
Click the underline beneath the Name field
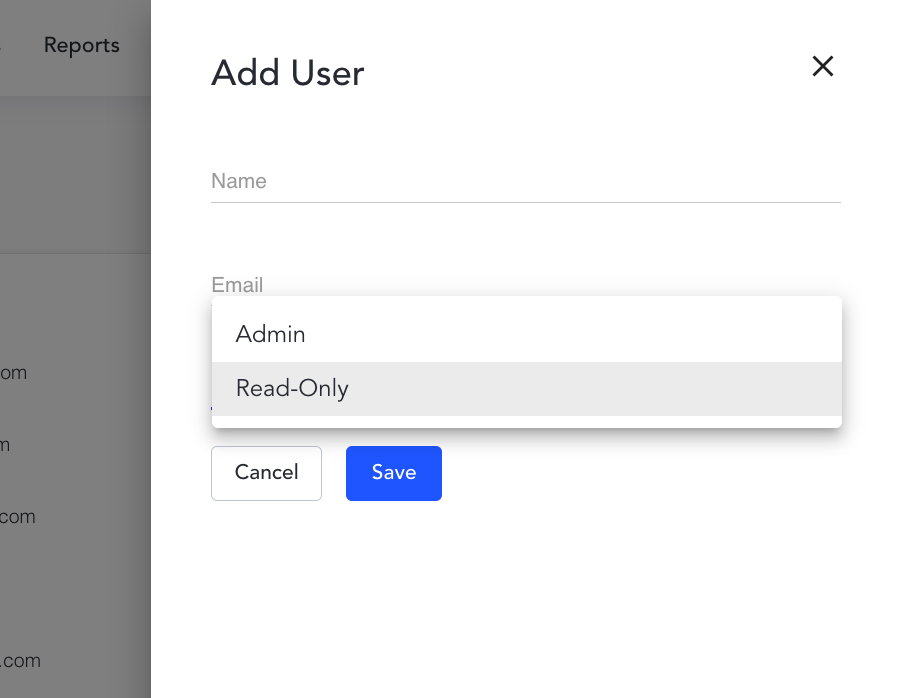(525, 202)
